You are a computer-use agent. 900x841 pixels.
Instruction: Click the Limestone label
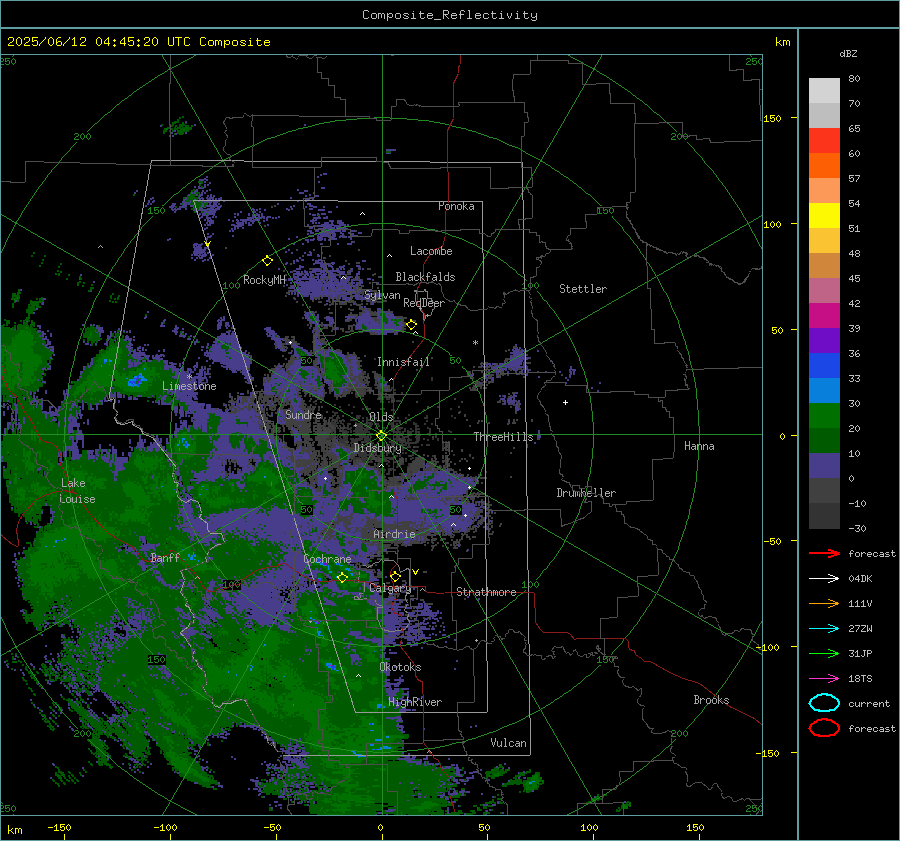point(189,386)
